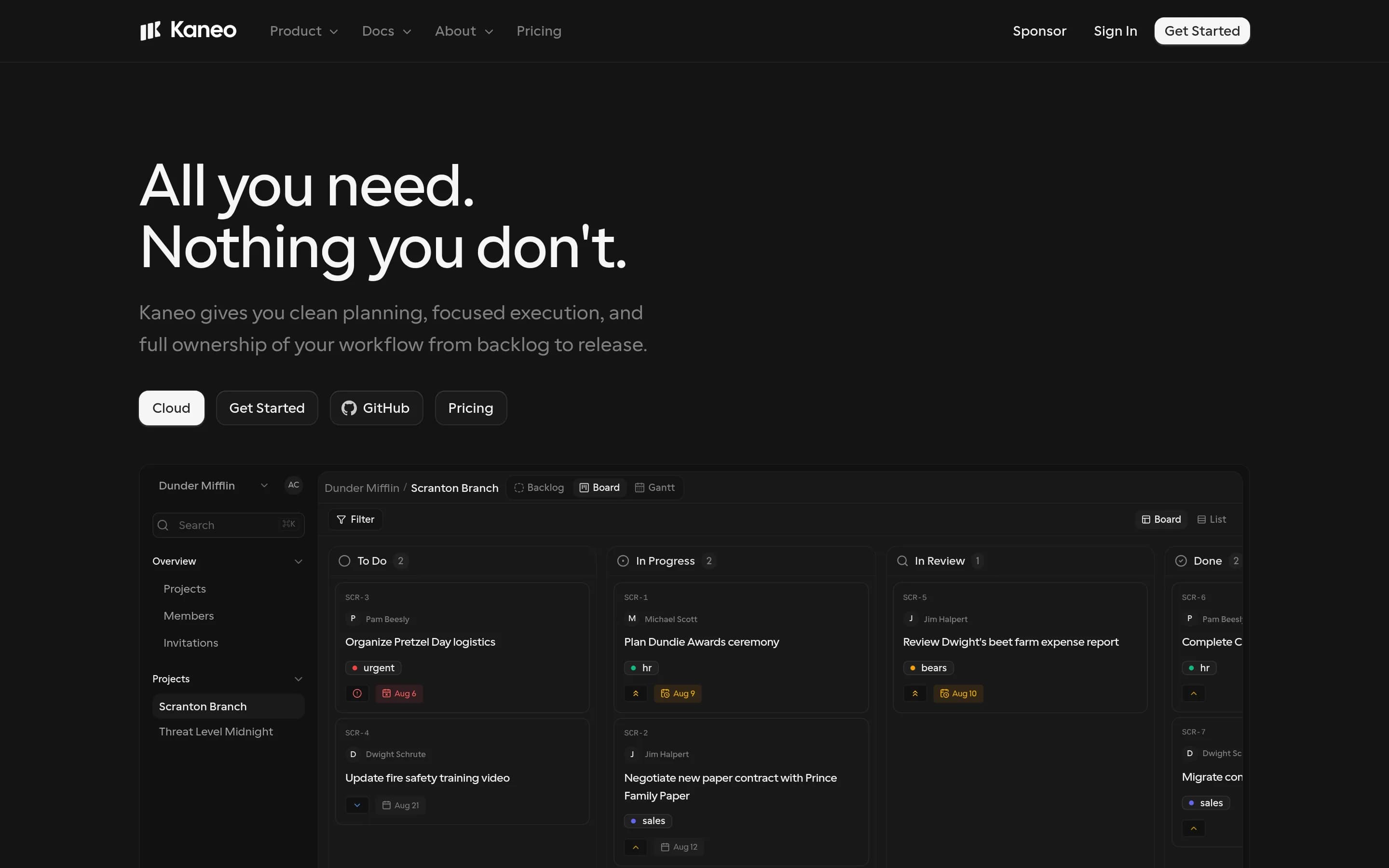Collapse the Projects section chevron

click(299, 679)
